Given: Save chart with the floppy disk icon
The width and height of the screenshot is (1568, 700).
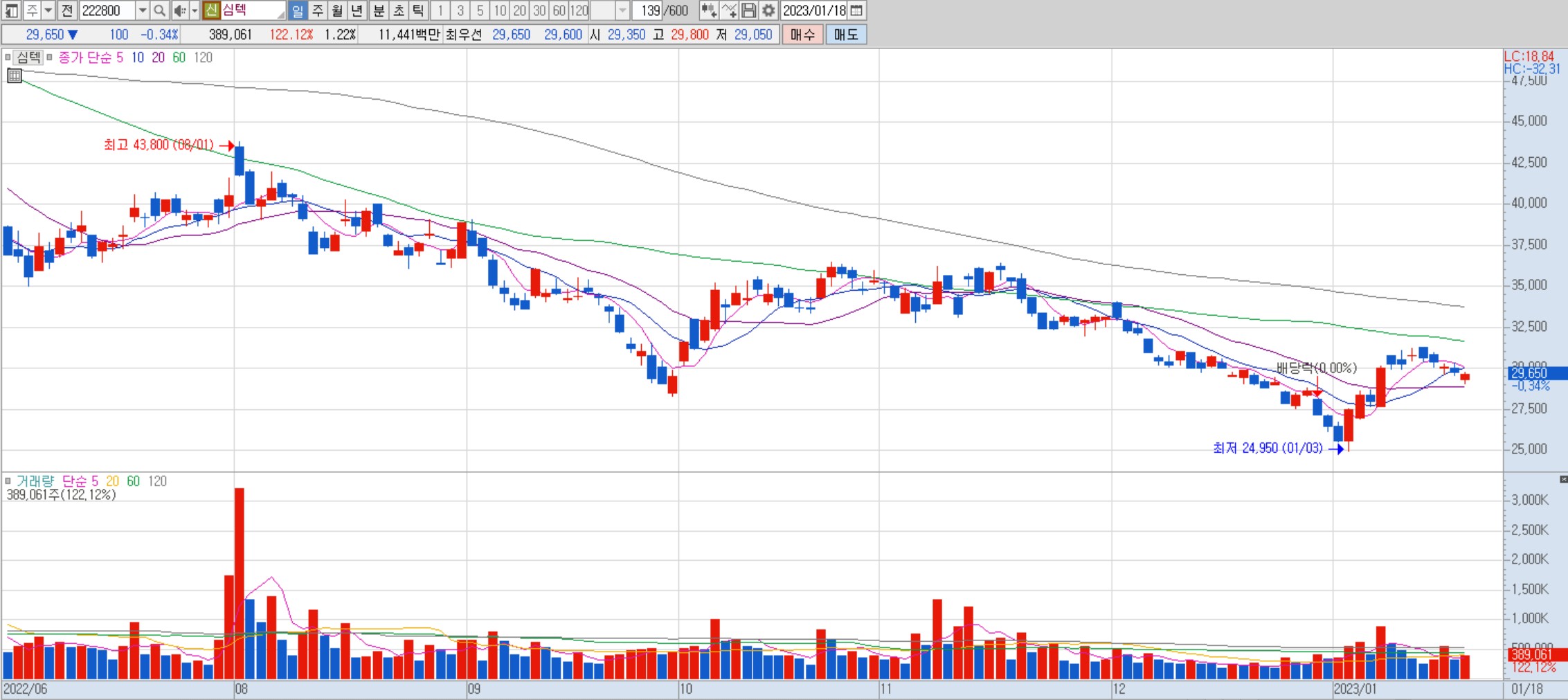Looking at the screenshot, I should (x=748, y=10).
